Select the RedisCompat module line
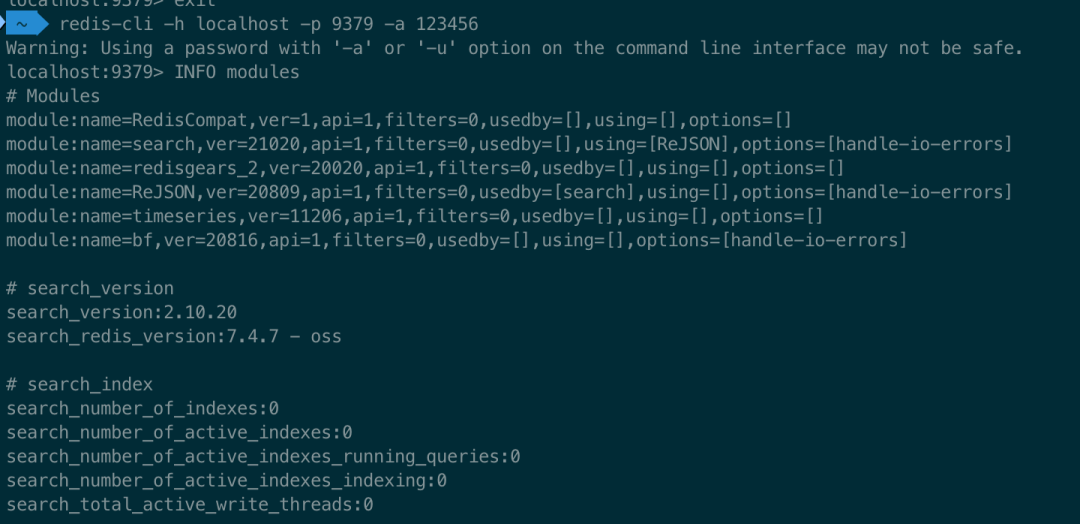This screenshot has width=1080, height=524. pos(398,120)
